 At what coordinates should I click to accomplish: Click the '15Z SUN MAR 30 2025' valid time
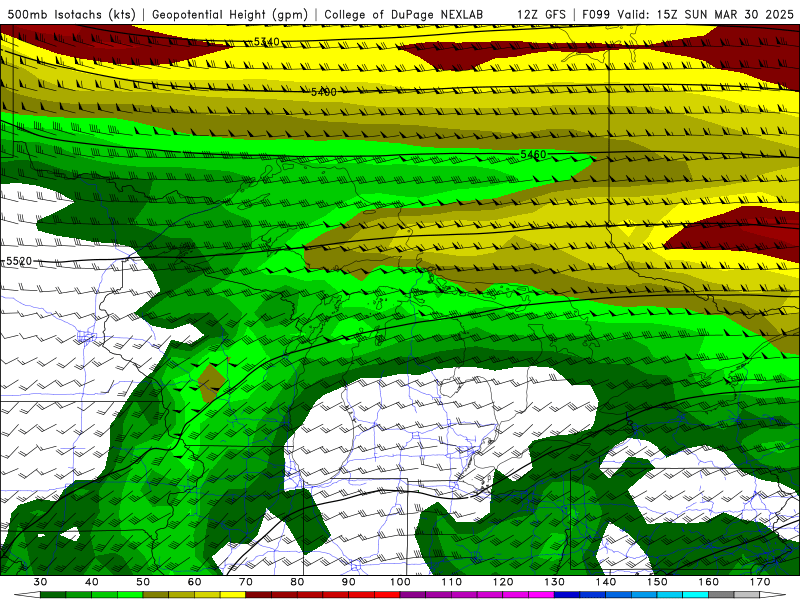(726, 14)
